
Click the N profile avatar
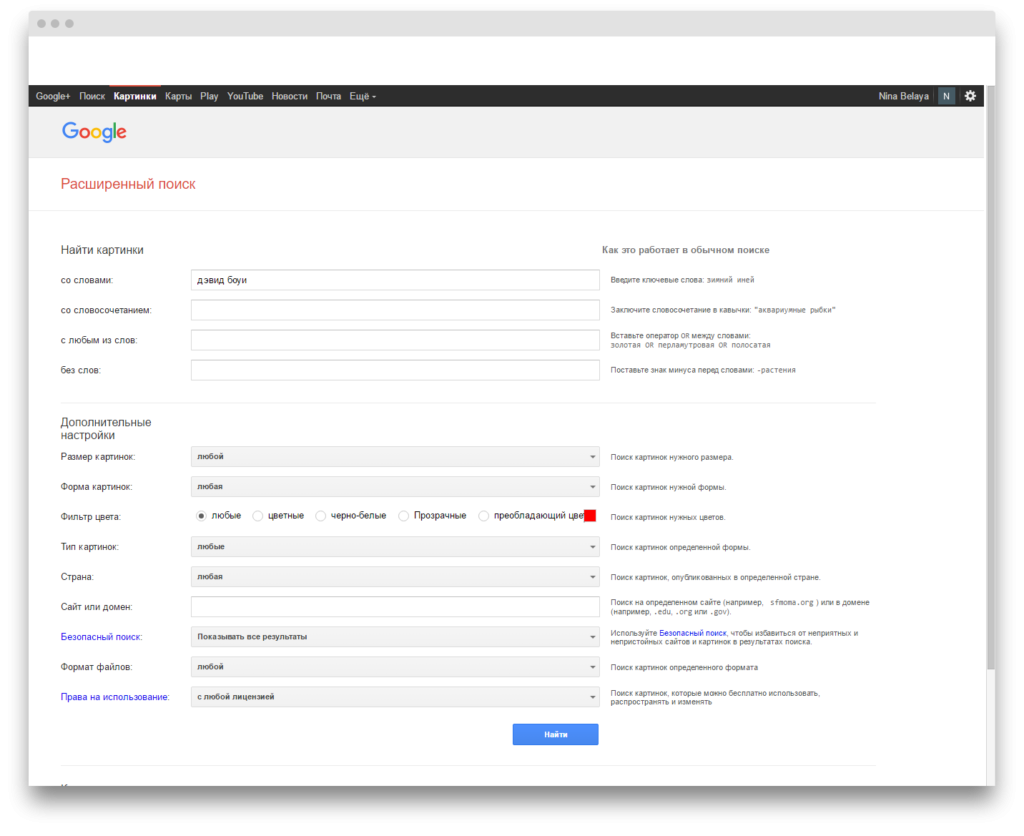coord(946,96)
